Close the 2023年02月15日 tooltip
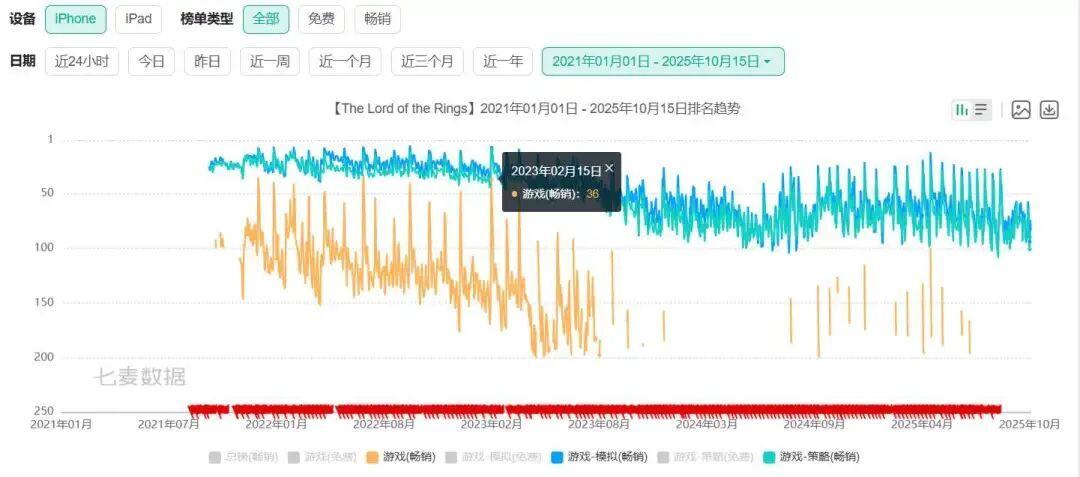The height and width of the screenshot is (477, 1080). coord(609,169)
